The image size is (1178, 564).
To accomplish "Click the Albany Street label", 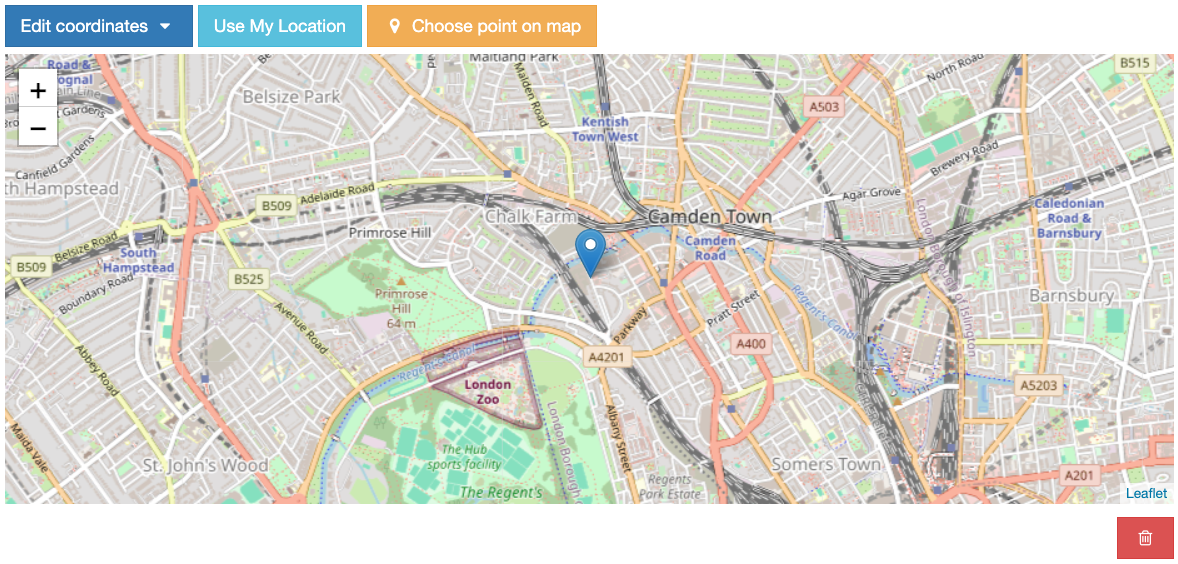I will pos(616,439).
